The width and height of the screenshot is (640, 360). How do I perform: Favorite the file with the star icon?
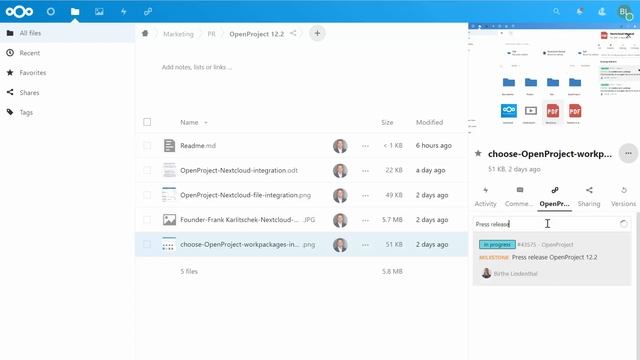coord(478,153)
